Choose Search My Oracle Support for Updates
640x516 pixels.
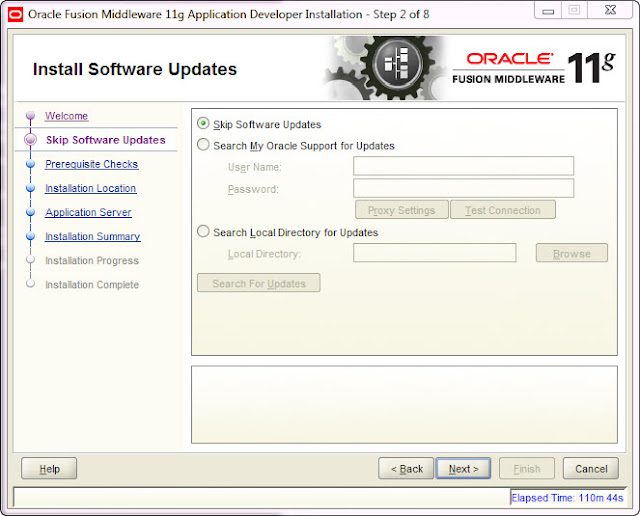203,145
